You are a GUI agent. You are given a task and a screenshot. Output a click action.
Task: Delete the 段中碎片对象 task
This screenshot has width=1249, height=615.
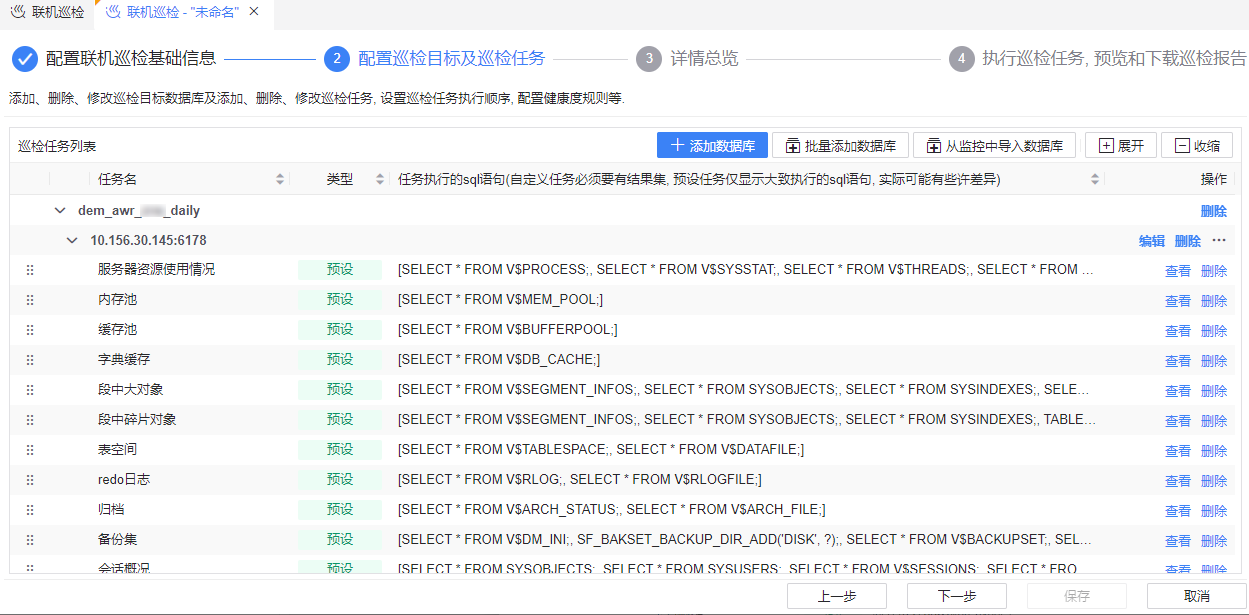pyautogui.click(x=1214, y=421)
